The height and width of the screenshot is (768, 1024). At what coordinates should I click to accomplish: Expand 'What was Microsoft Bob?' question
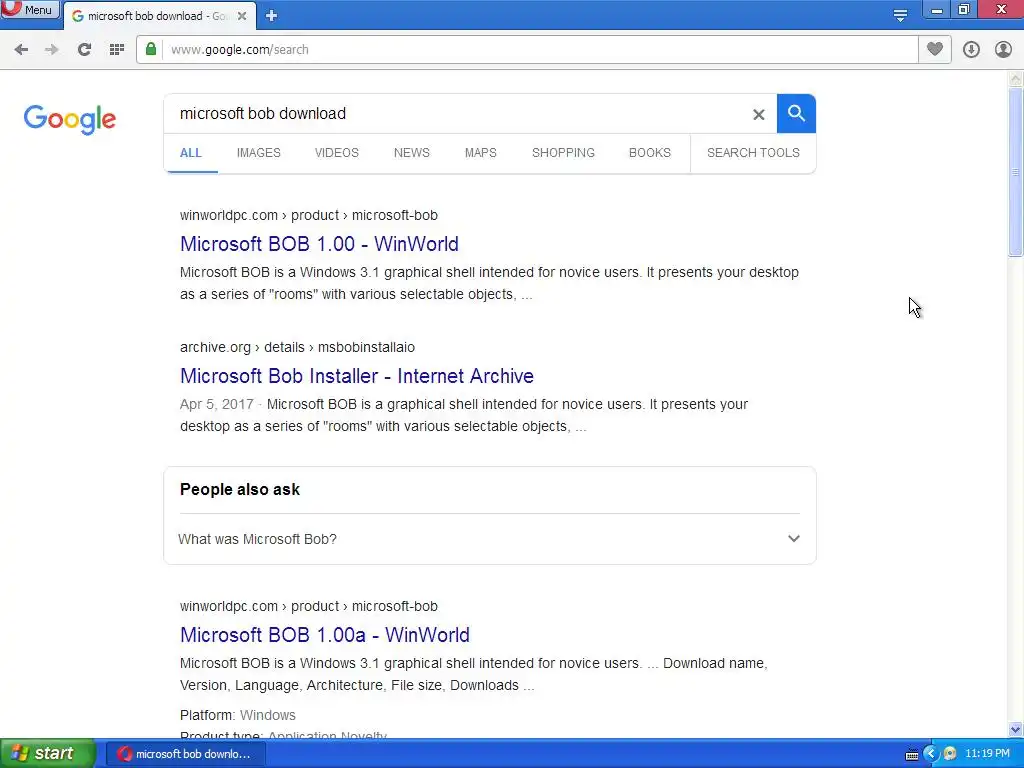489,539
